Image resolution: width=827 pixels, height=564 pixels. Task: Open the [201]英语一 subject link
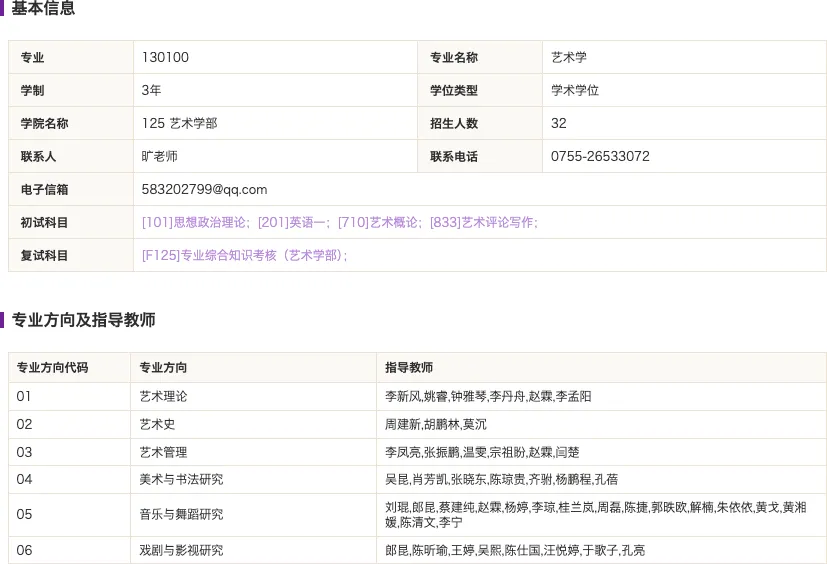tap(291, 223)
